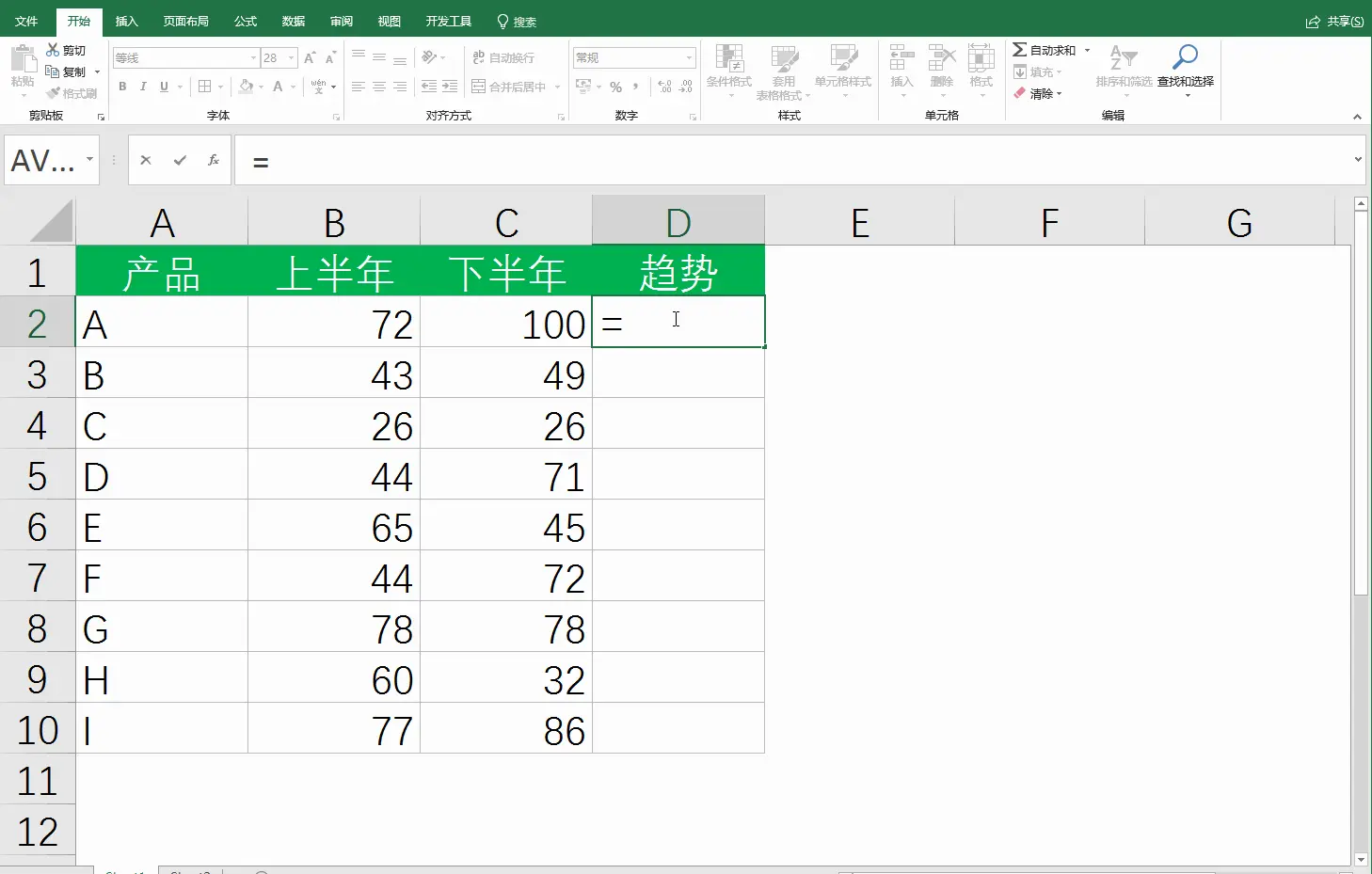
Task: Open the font name dropdown (等线)
Action: click(253, 58)
